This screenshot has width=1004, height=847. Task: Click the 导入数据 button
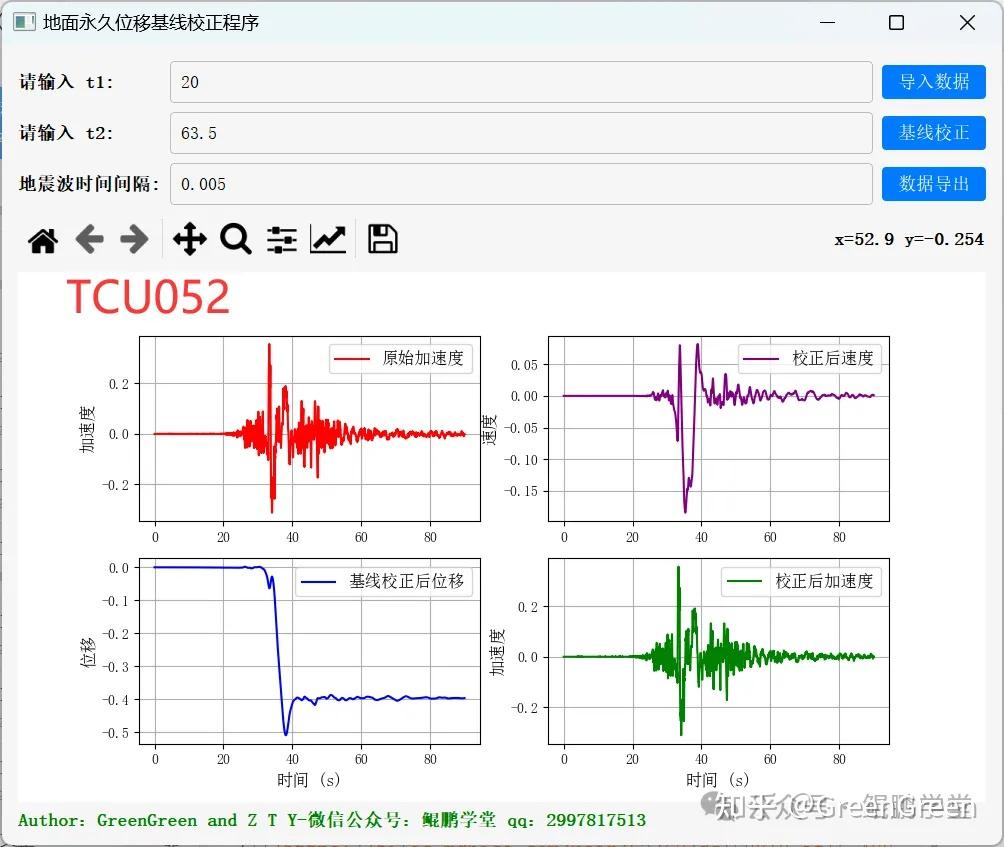pos(933,83)
